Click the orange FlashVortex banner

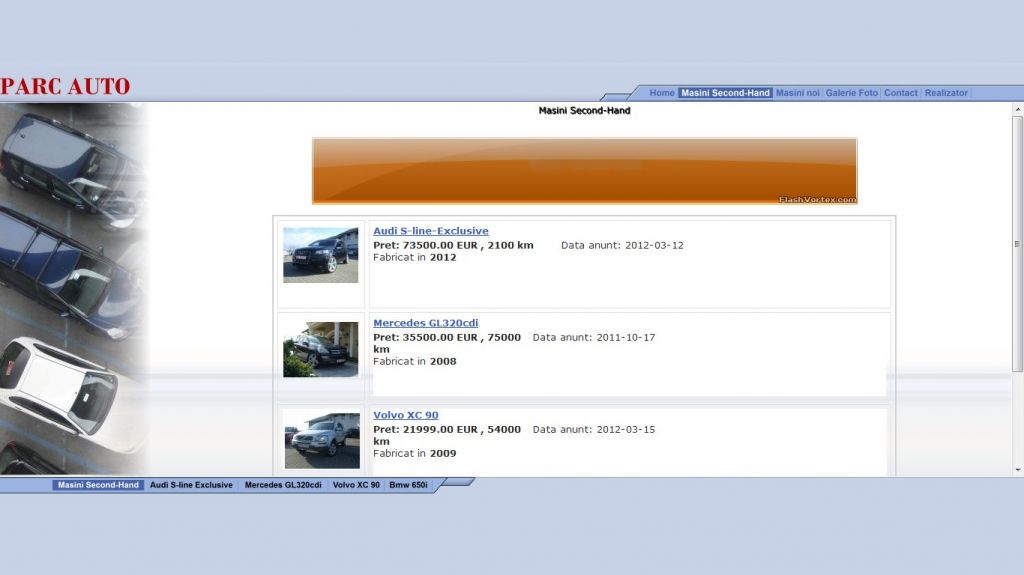pyautogui.click(x=584, y=171)
